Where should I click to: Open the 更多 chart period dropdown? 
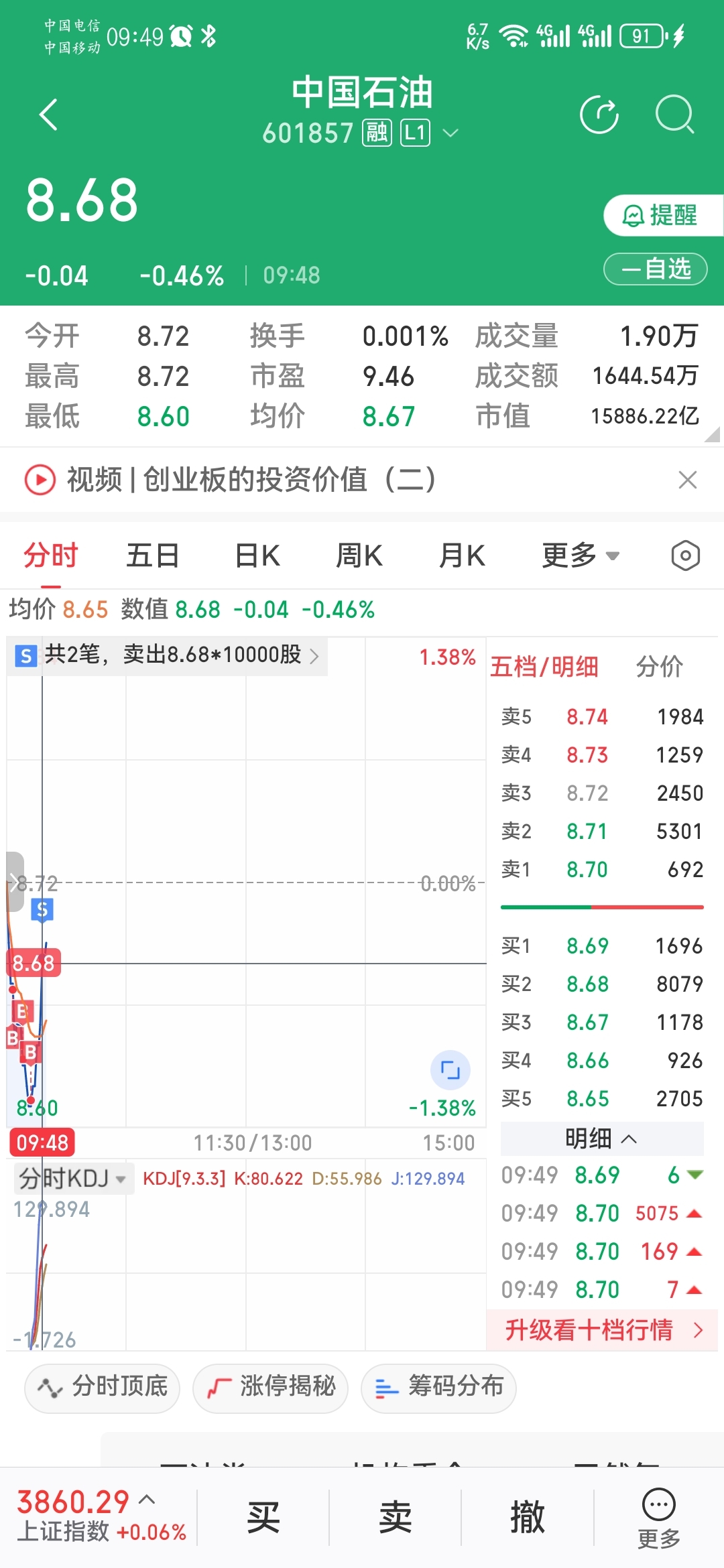tap(581, 556)
